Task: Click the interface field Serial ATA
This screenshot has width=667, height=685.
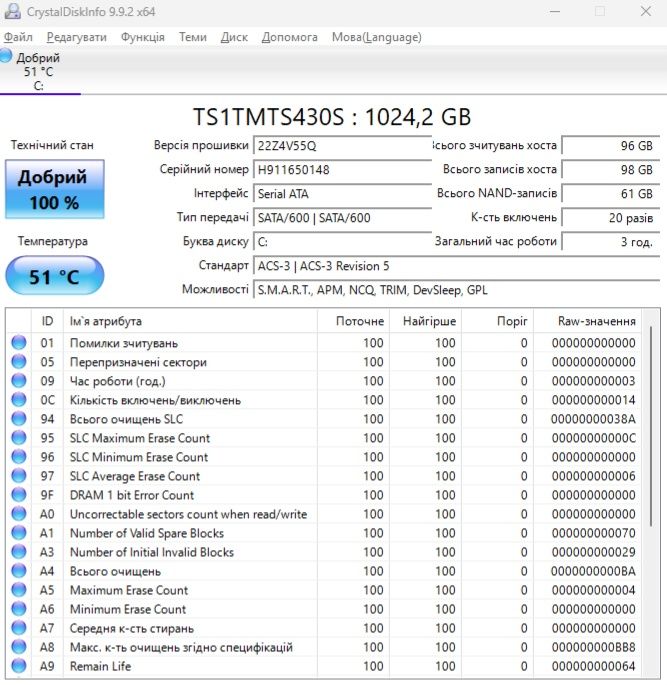Action: point(342,194)
